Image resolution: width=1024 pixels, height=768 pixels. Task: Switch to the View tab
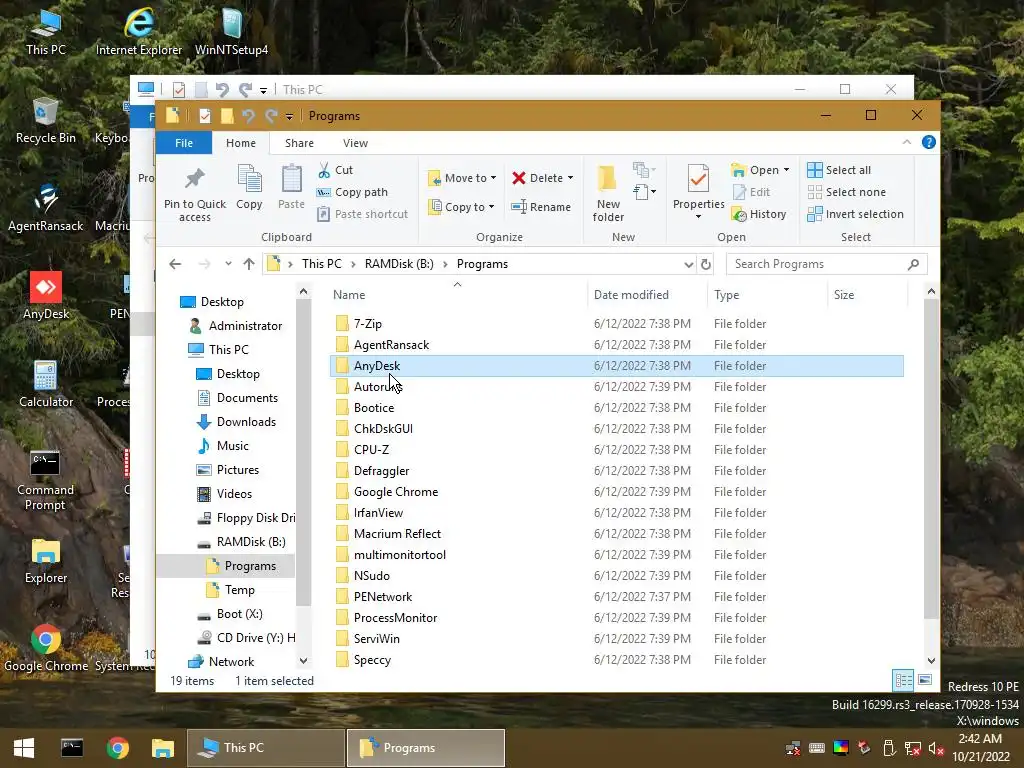point(355,143)
